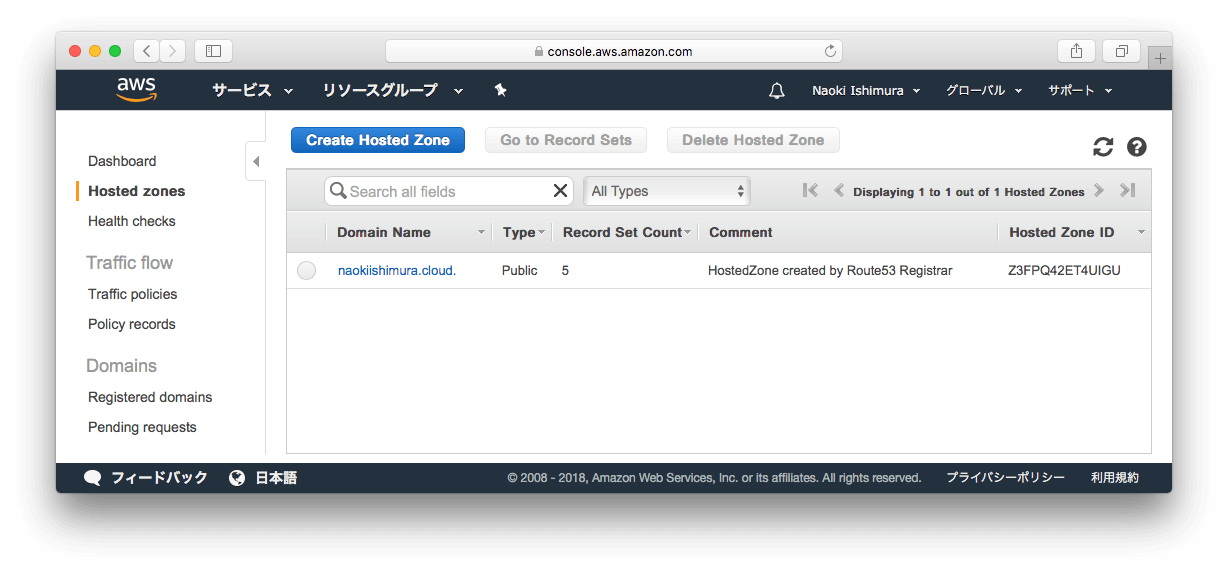This screenshot has height=573, width=1228.
Task: Select the naokiishimura.cloud. radio button
Action: pyautogui.click(x=306, y=270)
